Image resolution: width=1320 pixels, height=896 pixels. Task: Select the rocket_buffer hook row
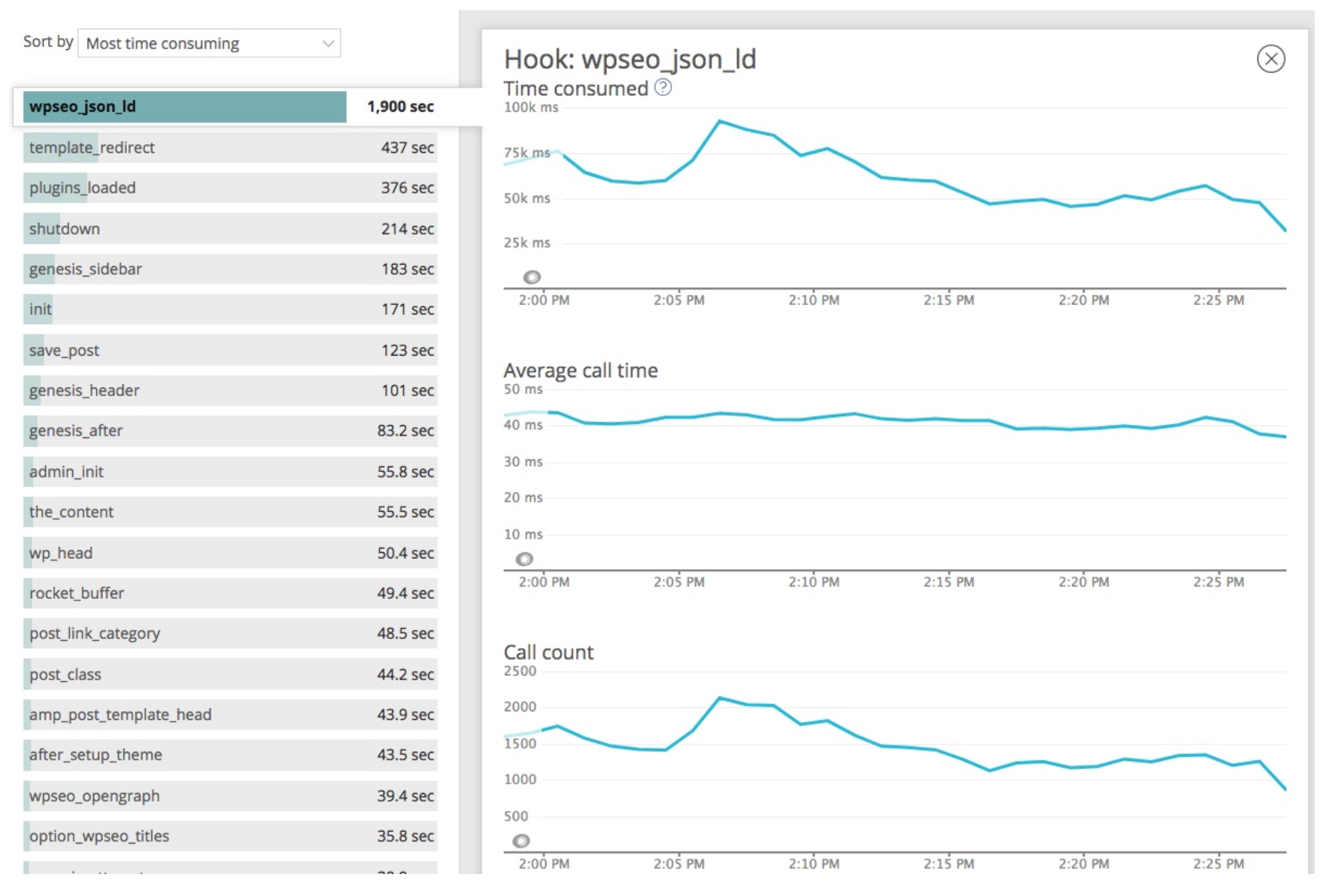pyautogui.click(x=230, y=594)
